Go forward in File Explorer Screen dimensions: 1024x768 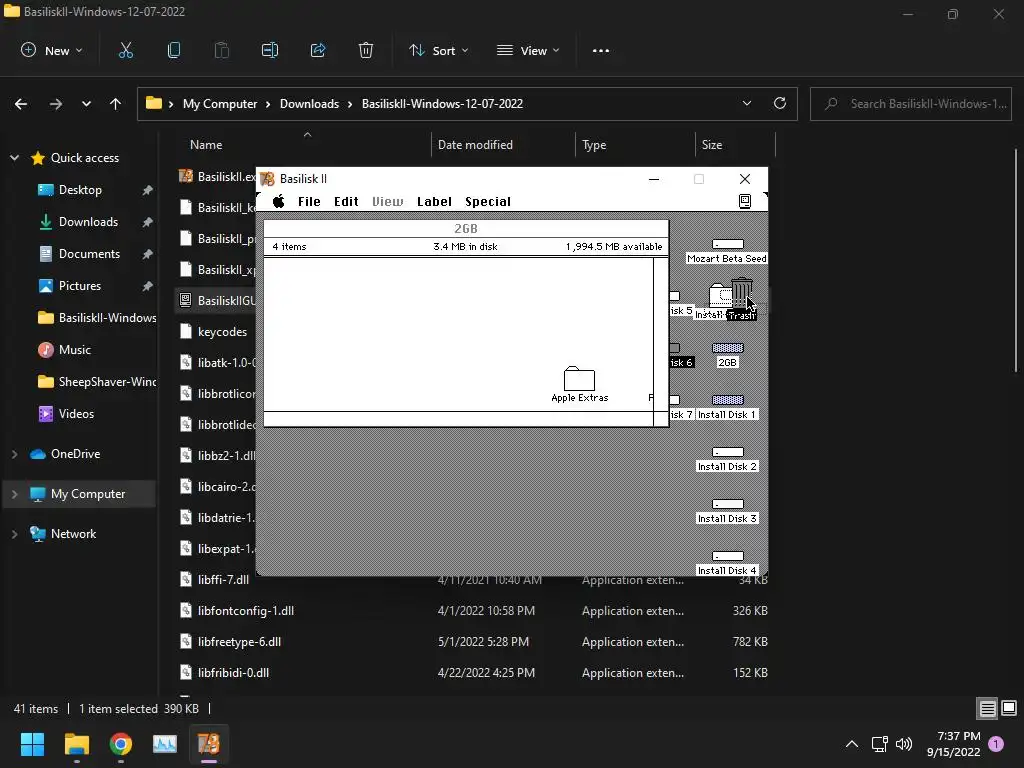click(56, 104)
